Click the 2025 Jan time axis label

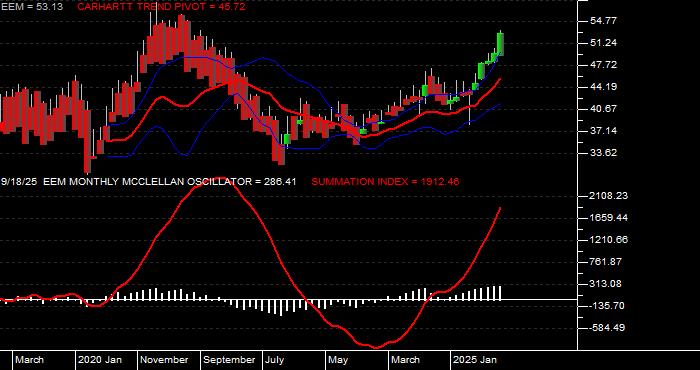[x=475, y=360]
